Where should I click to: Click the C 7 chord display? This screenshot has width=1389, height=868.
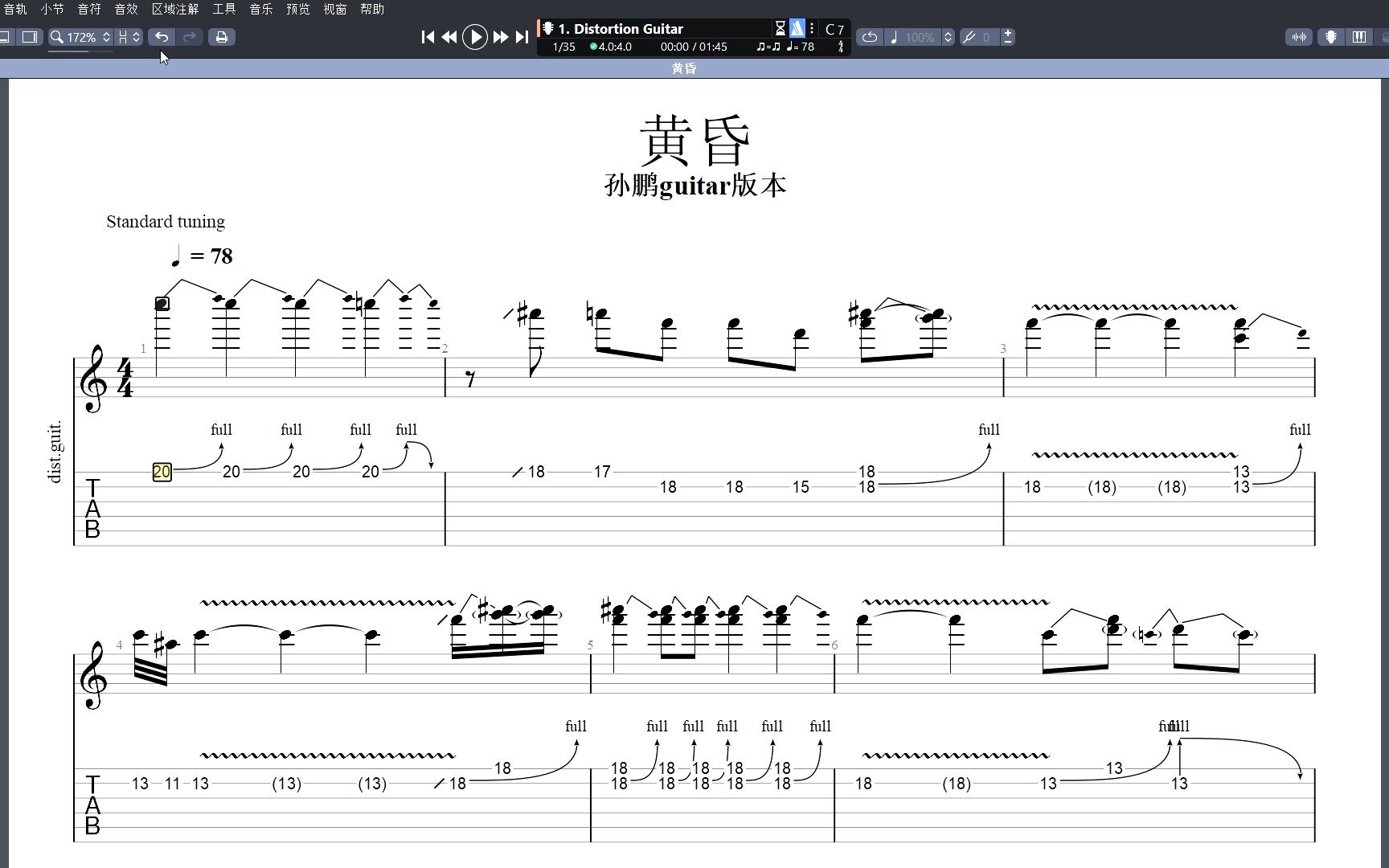pos(835,29)
